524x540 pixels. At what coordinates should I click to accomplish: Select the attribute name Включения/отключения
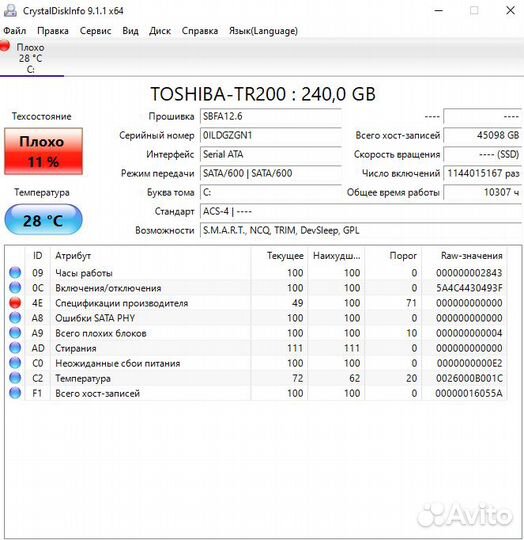pos(108,288)
